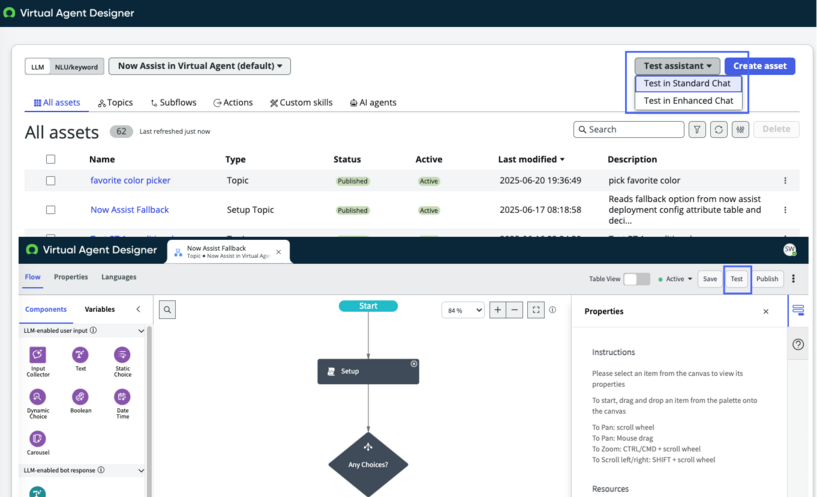The image size is (817, 497).
Task: Check the favorite color picker row checkbox
Action: 51,181
